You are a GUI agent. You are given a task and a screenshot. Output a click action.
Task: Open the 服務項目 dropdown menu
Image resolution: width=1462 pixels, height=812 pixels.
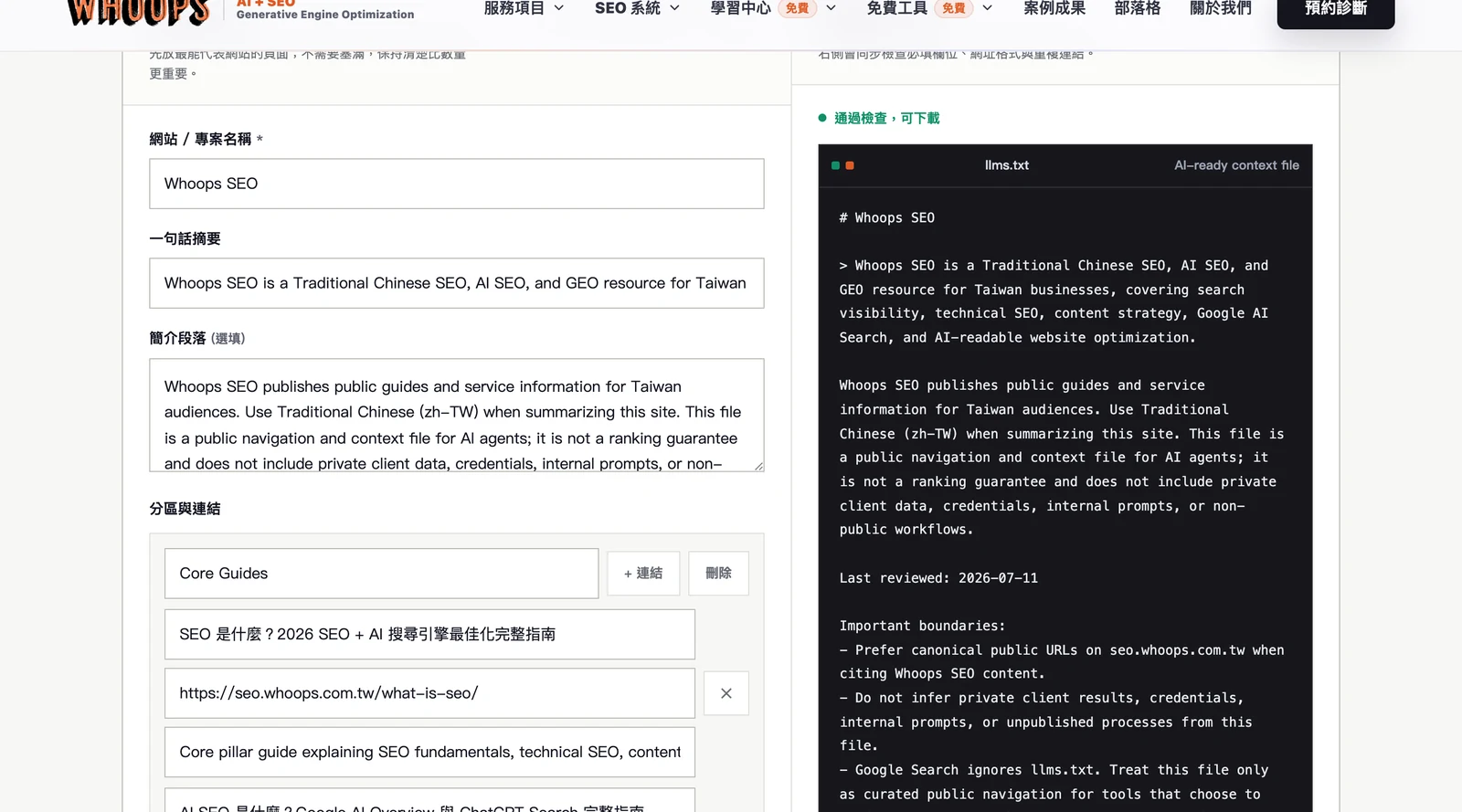point(524,8)
